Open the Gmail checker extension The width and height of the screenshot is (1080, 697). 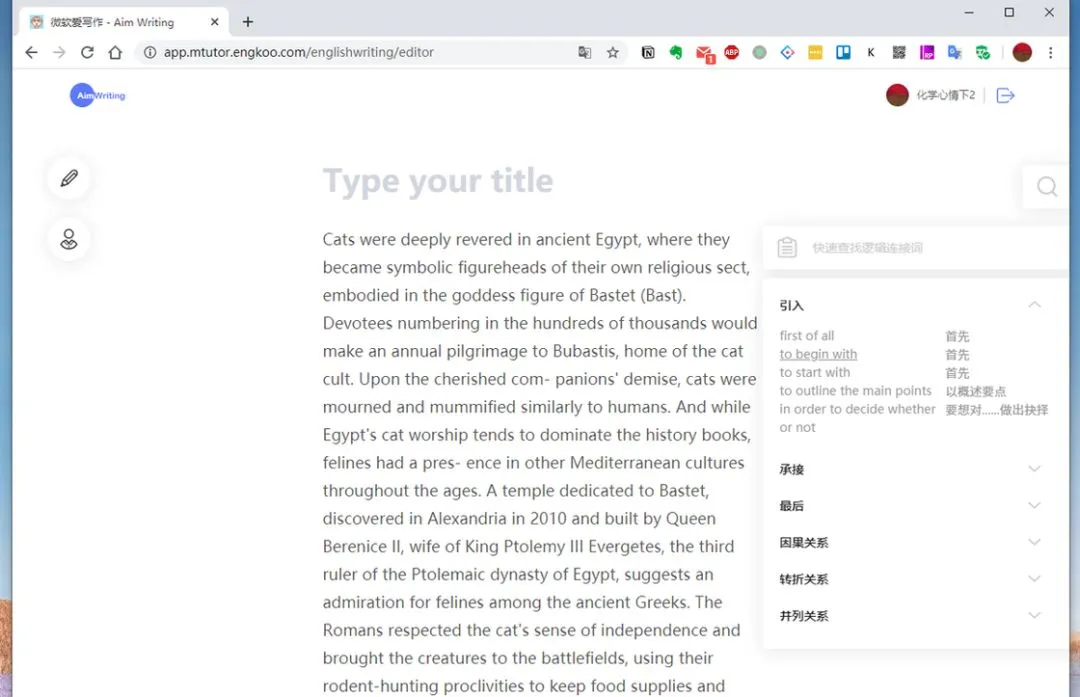[705, 54]
